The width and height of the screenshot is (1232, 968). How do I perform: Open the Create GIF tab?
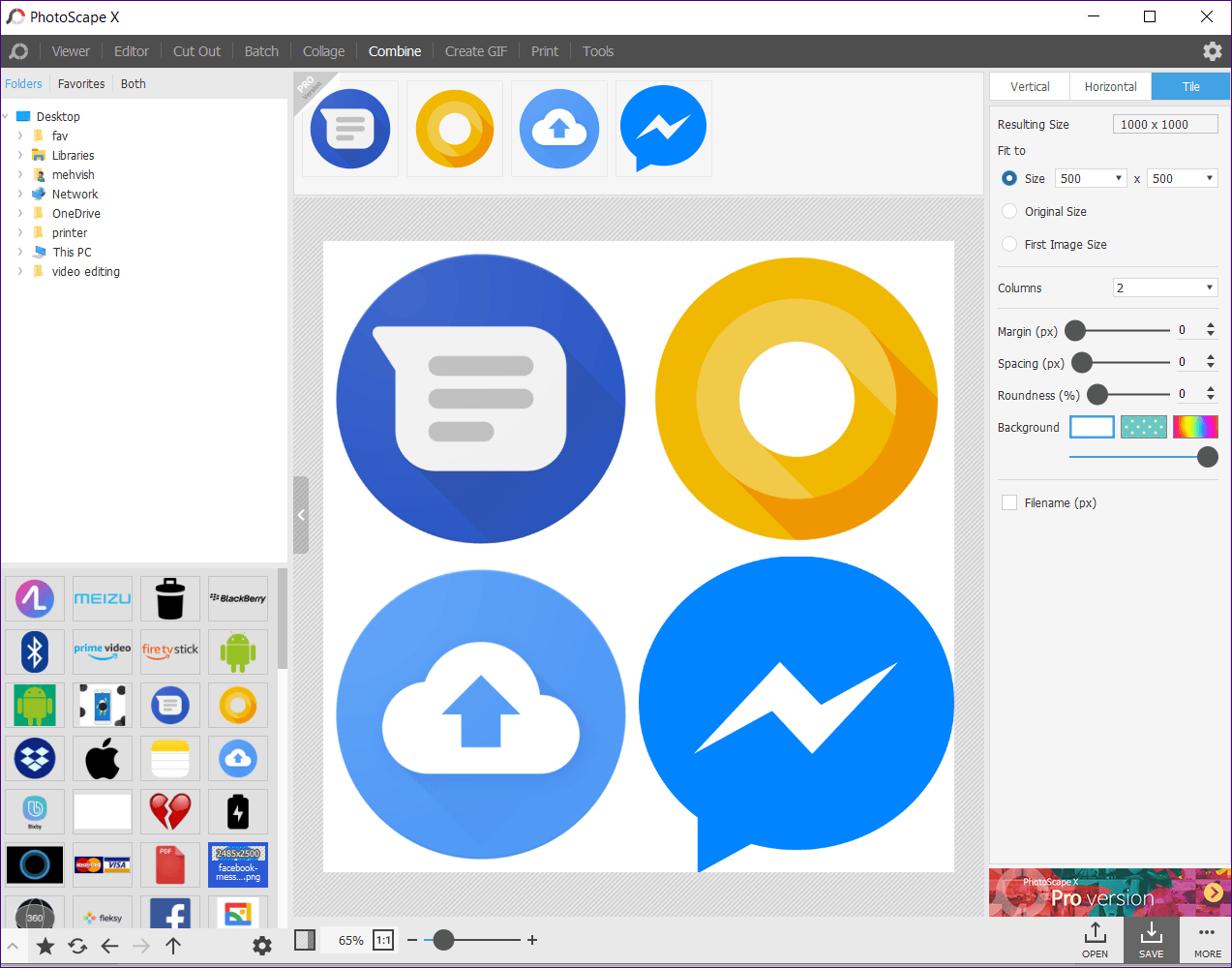[x=476, y=51]
